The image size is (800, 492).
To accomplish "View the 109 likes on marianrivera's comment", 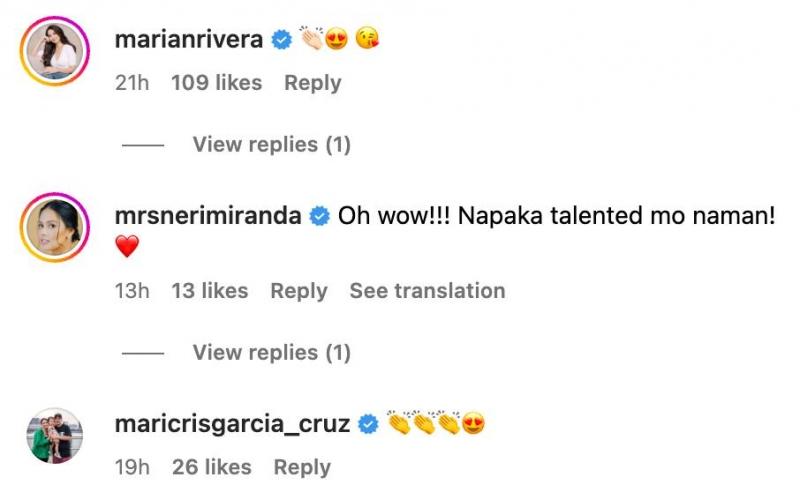I will tap(216, 83).
